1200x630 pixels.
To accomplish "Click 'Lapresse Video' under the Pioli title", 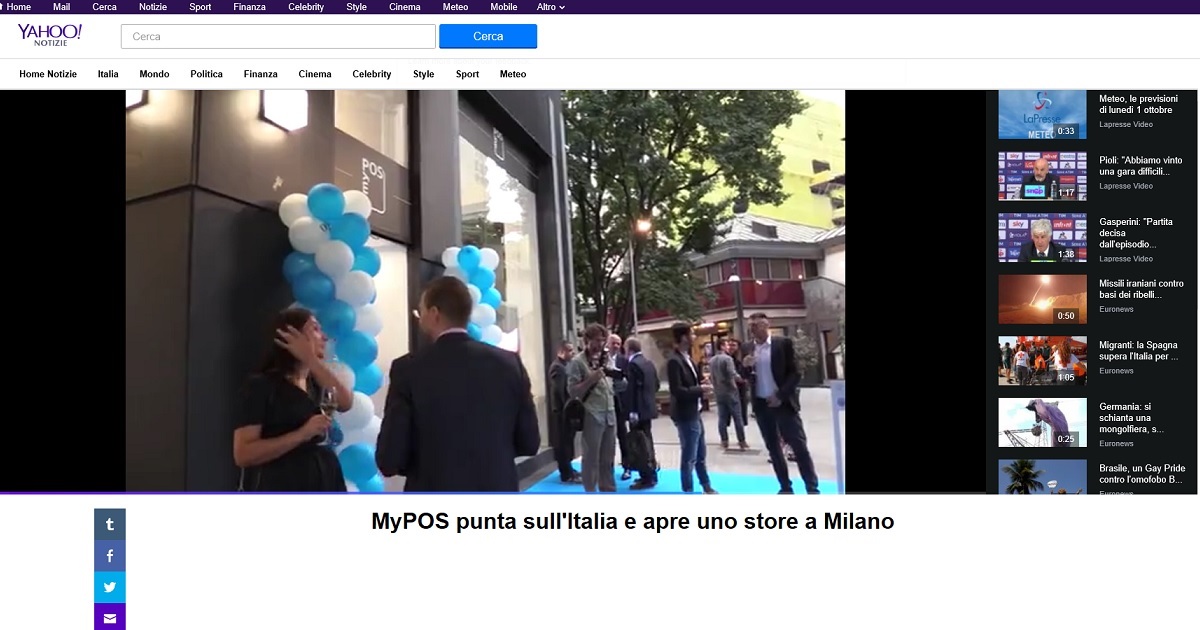I will click(x=1126, y=186).
